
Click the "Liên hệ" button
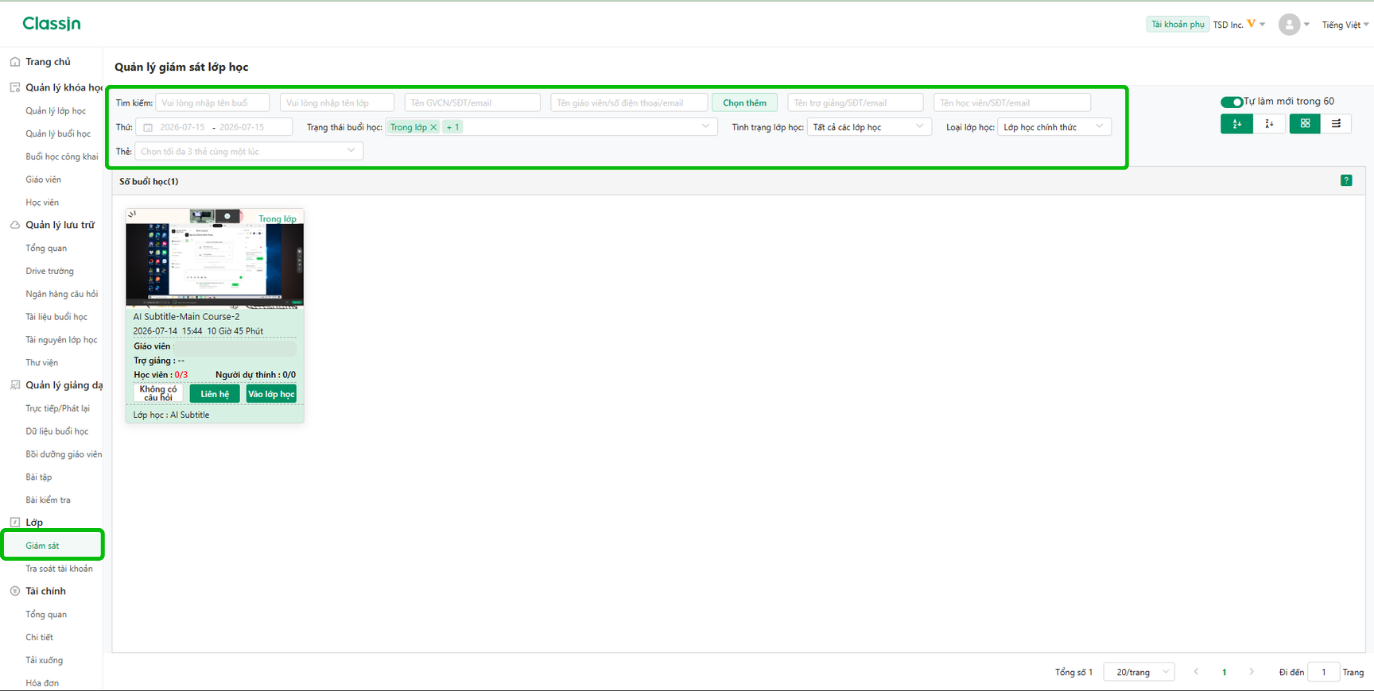(215, 394)
